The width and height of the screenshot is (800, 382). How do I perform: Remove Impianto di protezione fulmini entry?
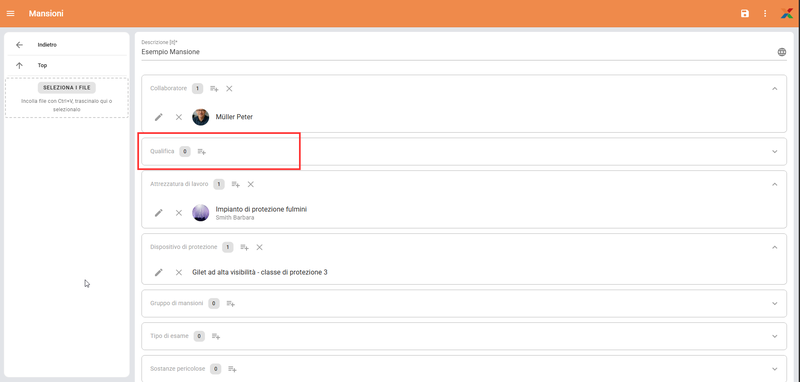coord(179,213)
